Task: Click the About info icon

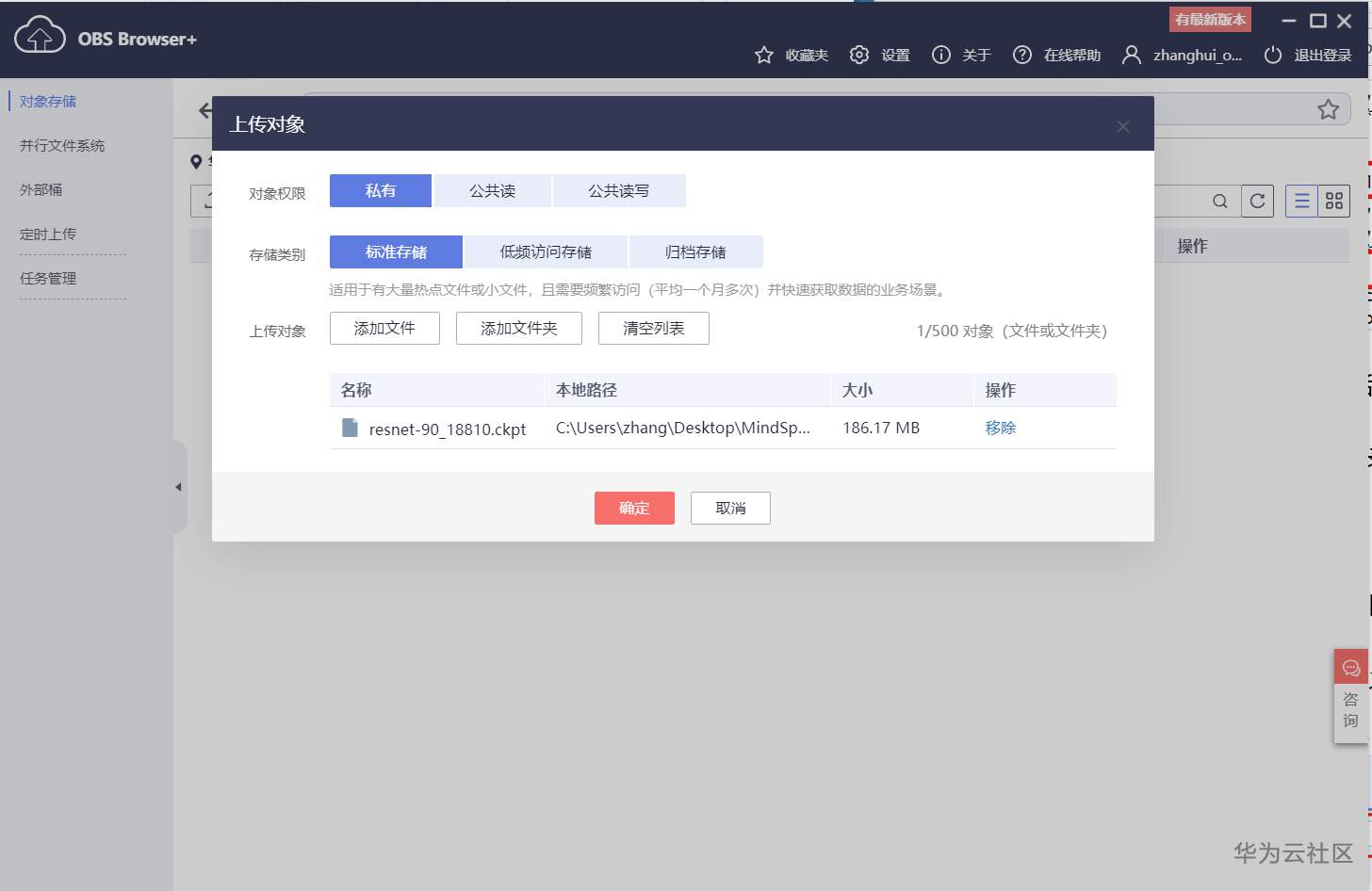Action: point(940,55)
